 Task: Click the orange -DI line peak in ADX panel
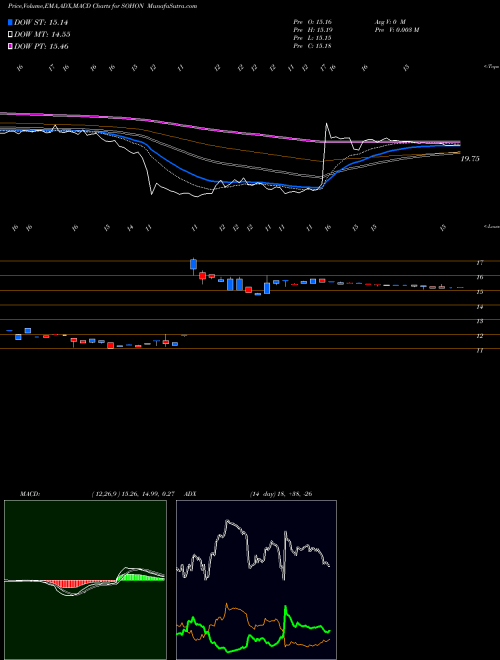227,605
